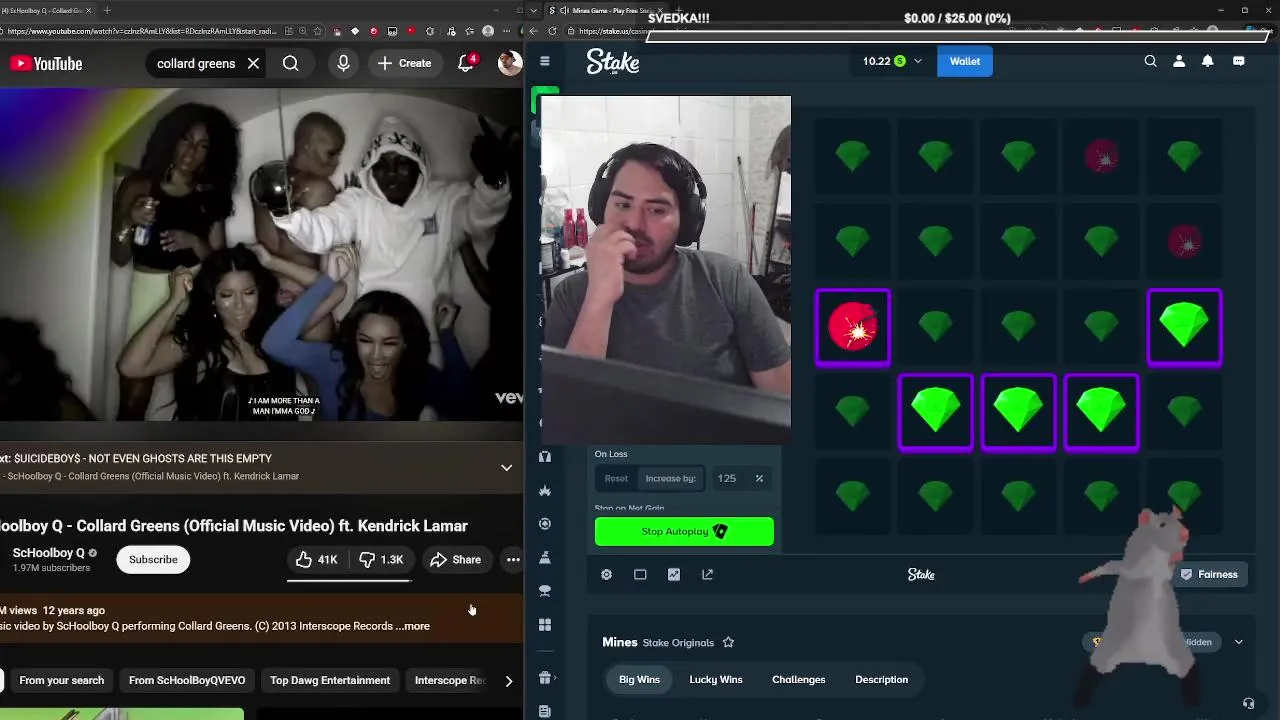Click the YouTube Create button
This screenshot has width=1280, height=720.
(405, 63)
